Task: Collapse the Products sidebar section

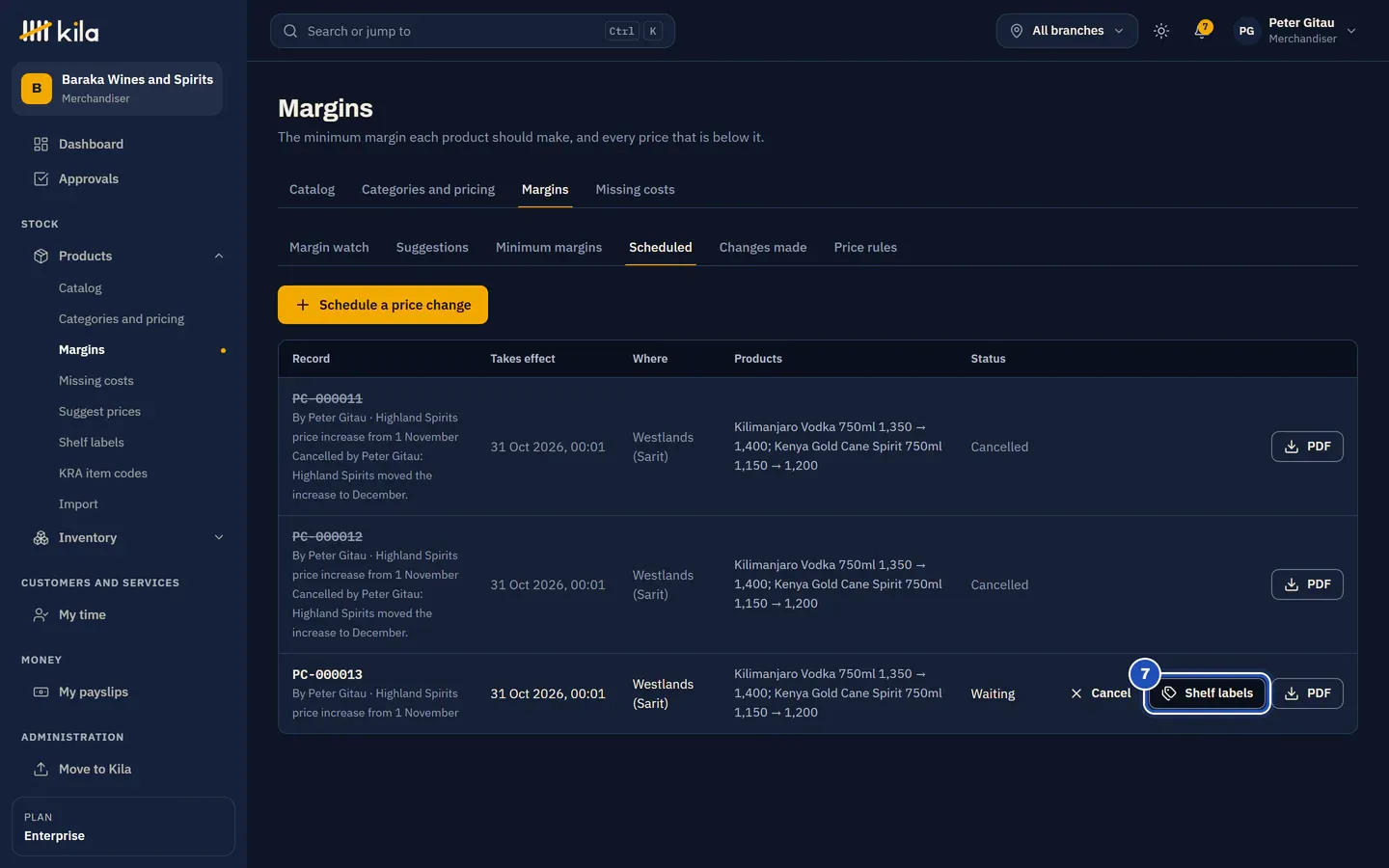Action: coord(219,257)
